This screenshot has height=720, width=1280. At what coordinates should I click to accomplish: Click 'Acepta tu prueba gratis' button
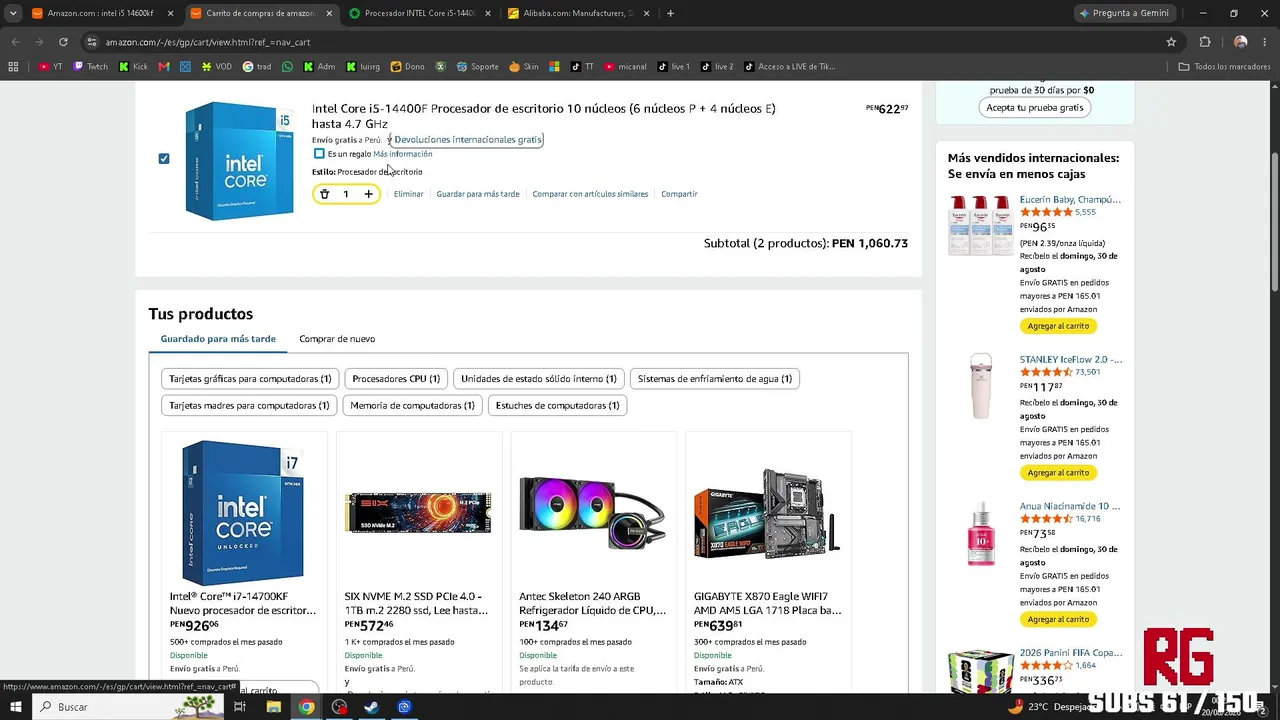coord(1035,107)
